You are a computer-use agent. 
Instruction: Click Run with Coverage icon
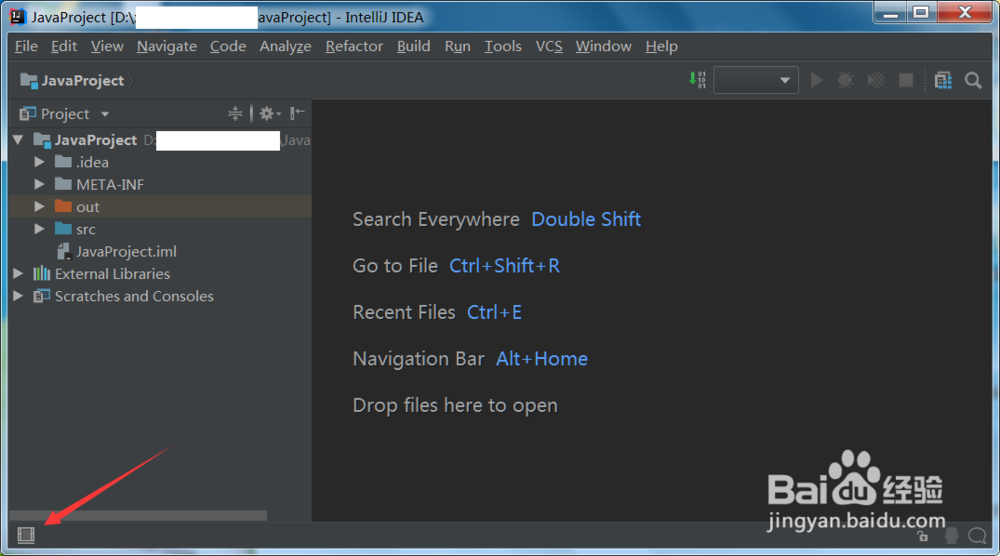pos(876,80)
